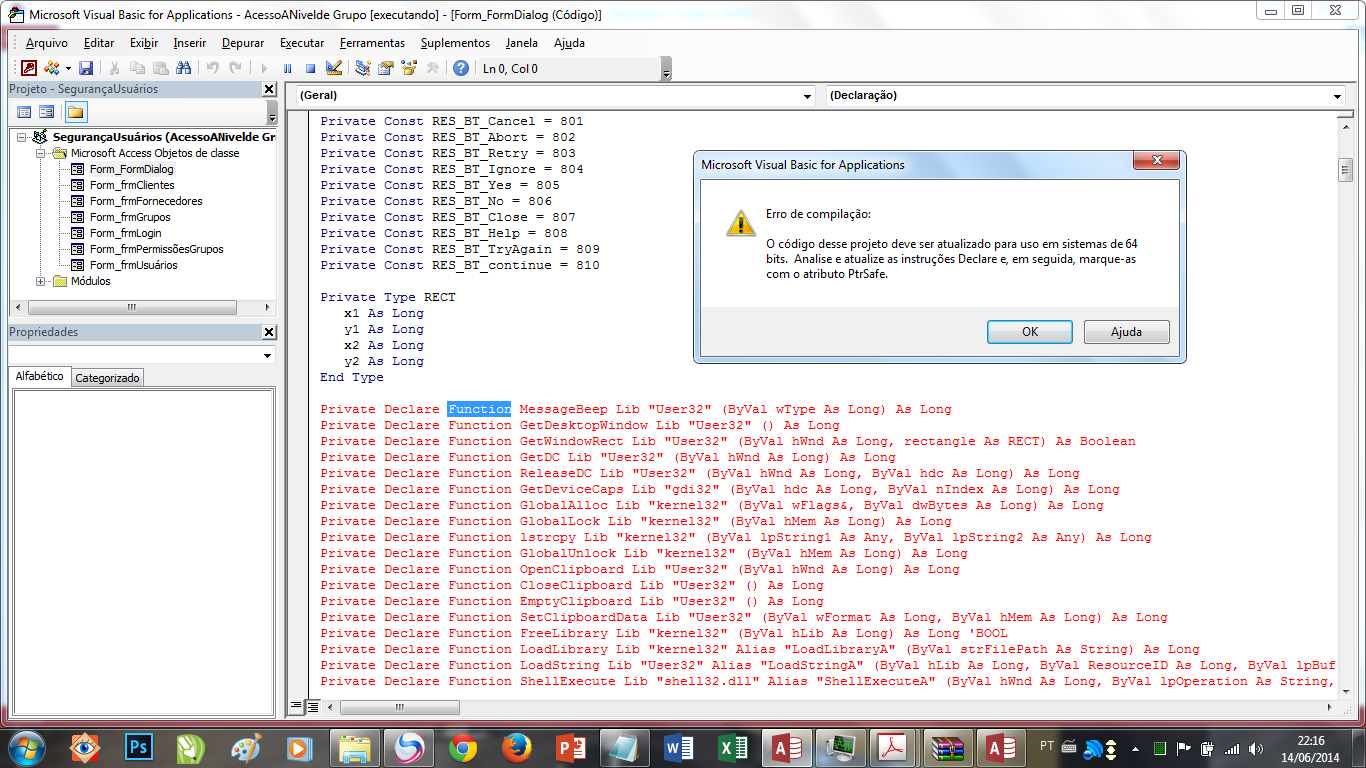Open Windows Start button
The image size is (1366, 768).
pyautogui.click(x=26, y=747)
